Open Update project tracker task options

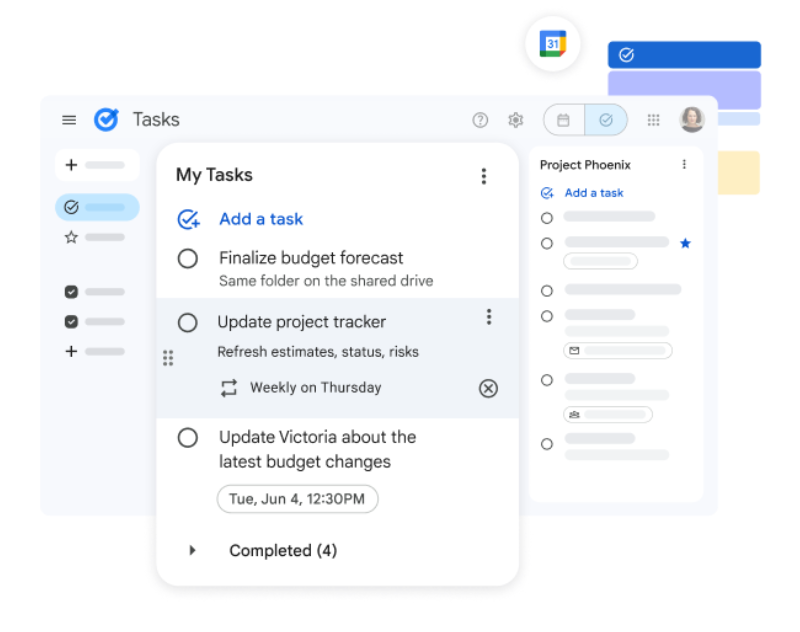tap(489, 317)
